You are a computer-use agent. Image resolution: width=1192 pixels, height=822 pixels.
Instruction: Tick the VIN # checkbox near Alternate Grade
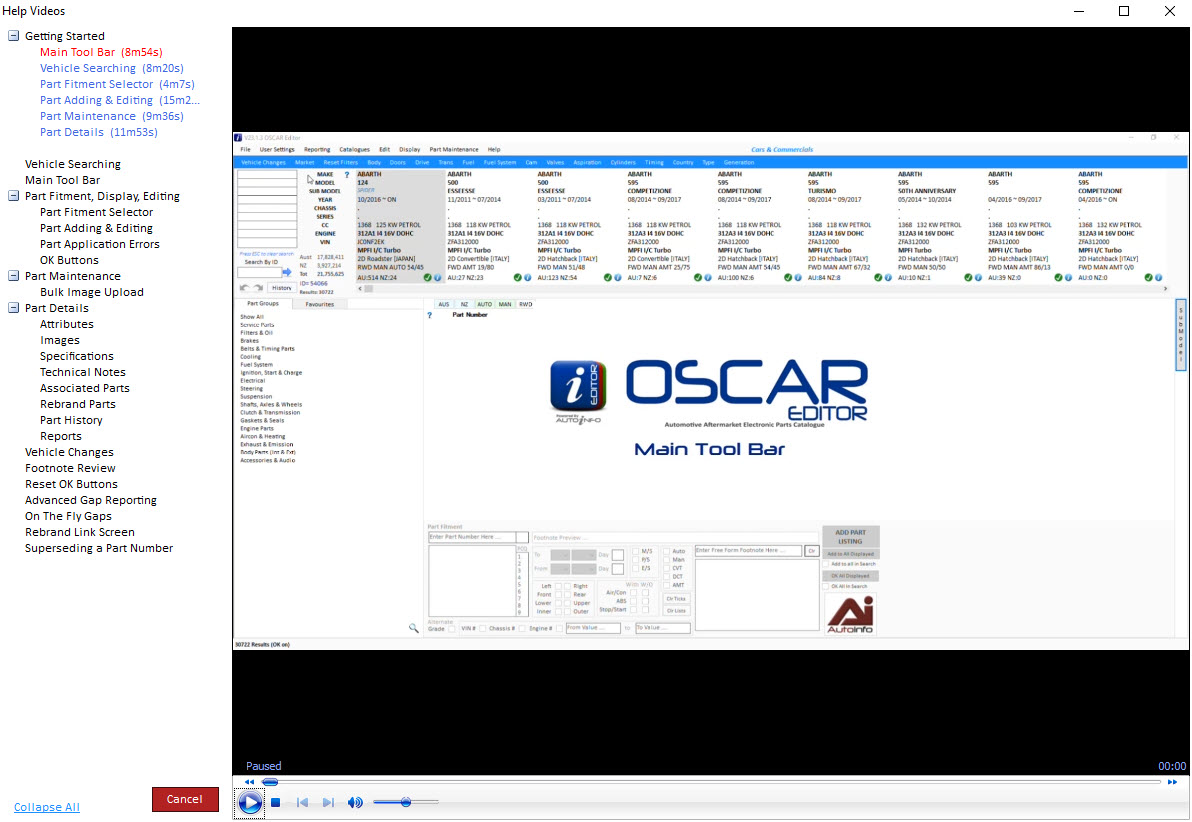pyautogui.click(x=483, y=627)
